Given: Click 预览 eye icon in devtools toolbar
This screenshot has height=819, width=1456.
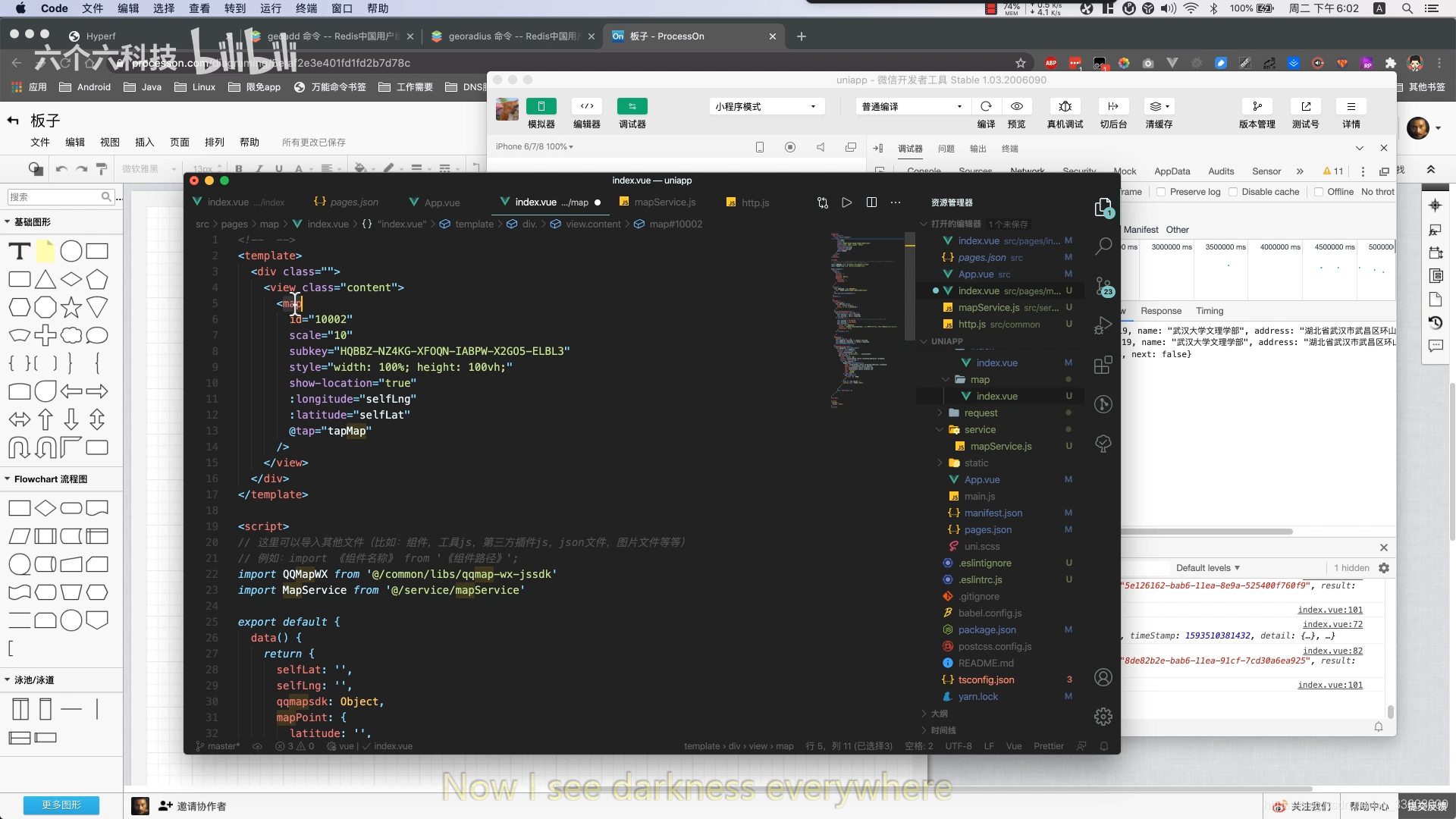Looking at the screenshot, I should click(x=1017, y=107).
